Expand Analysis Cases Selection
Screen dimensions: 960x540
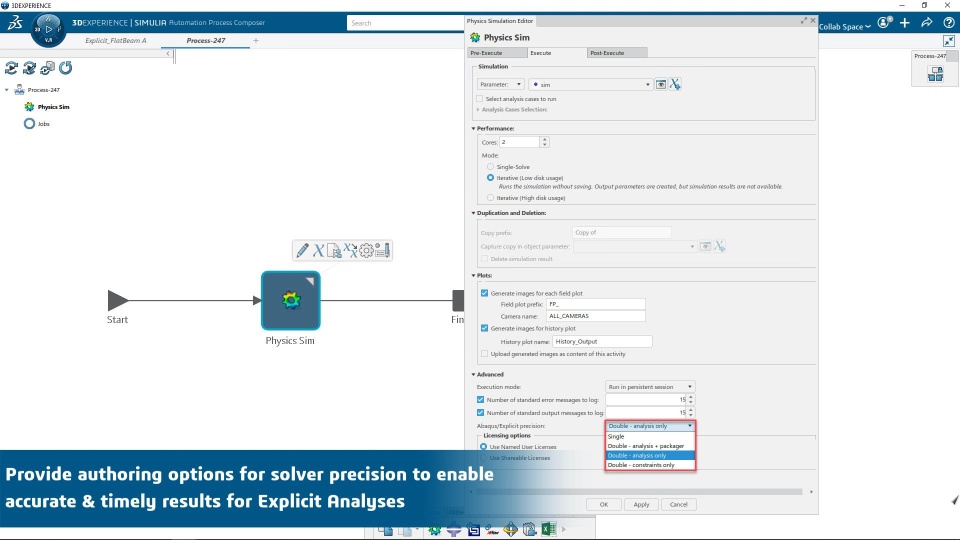[x=478, y=110]
